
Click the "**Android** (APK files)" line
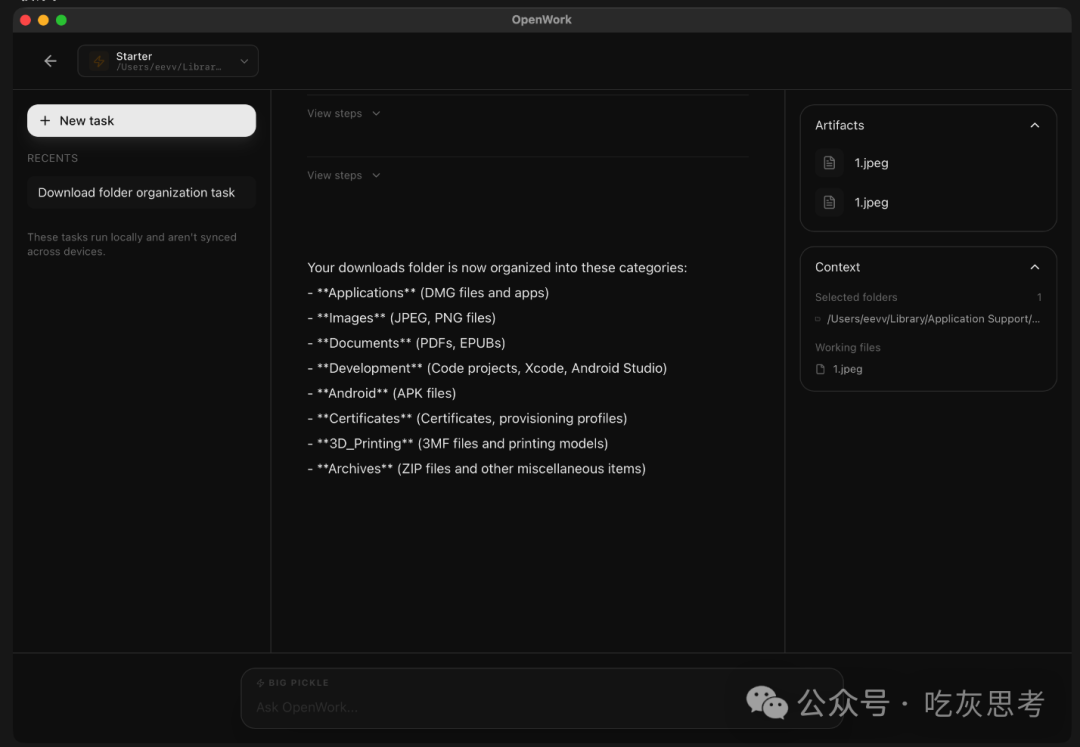coord(382,393)
